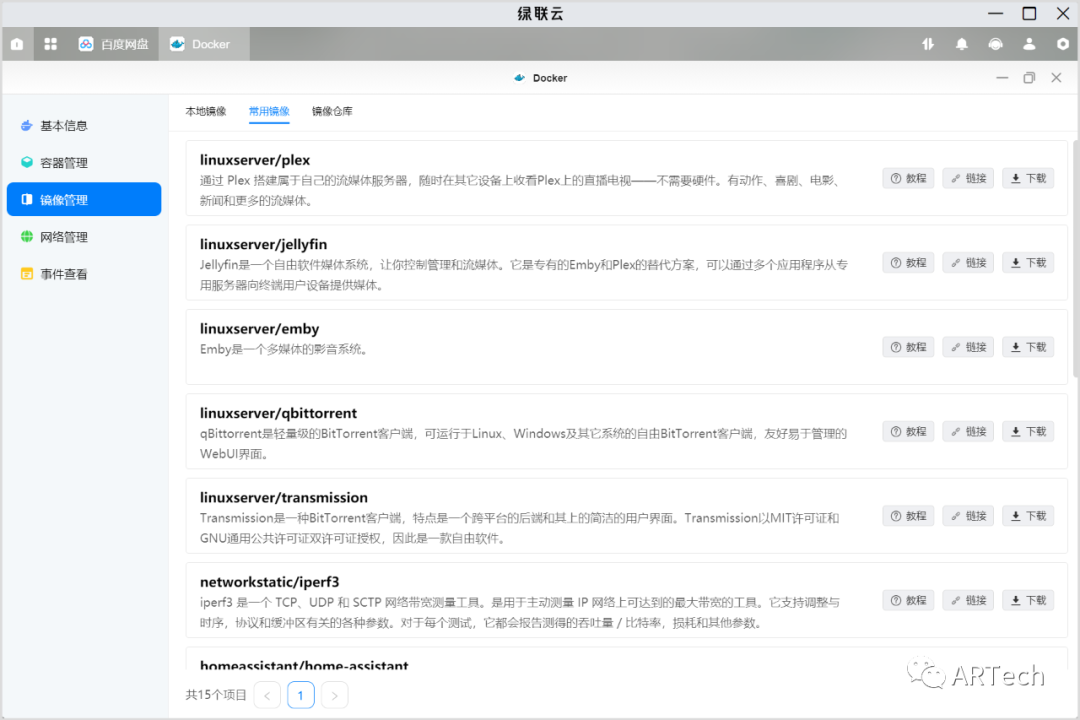The image size is (1080, 720).
Task: Go to previous page arrow in pagination
Action: click(267, 695)
